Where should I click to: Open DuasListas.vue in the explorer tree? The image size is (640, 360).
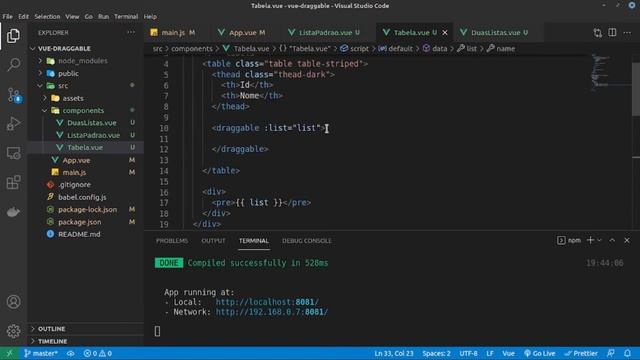(92, 123)
